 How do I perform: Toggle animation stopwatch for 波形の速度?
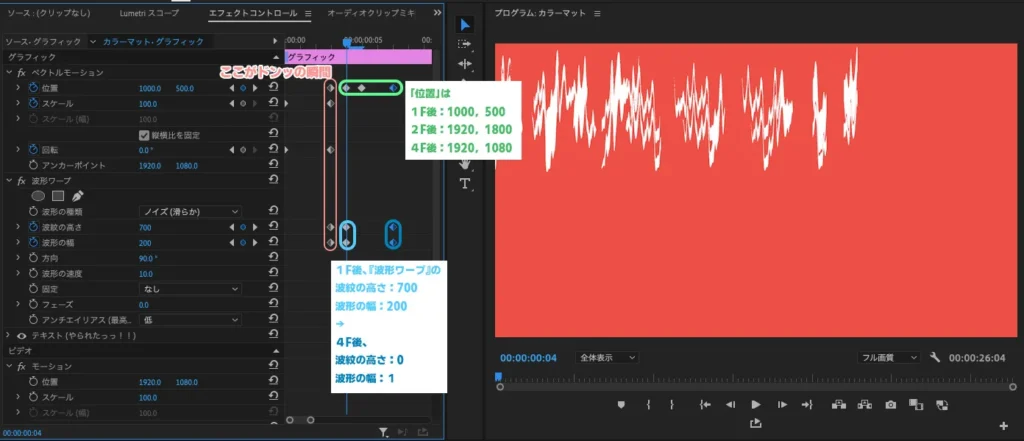click(x=34, y=274)
